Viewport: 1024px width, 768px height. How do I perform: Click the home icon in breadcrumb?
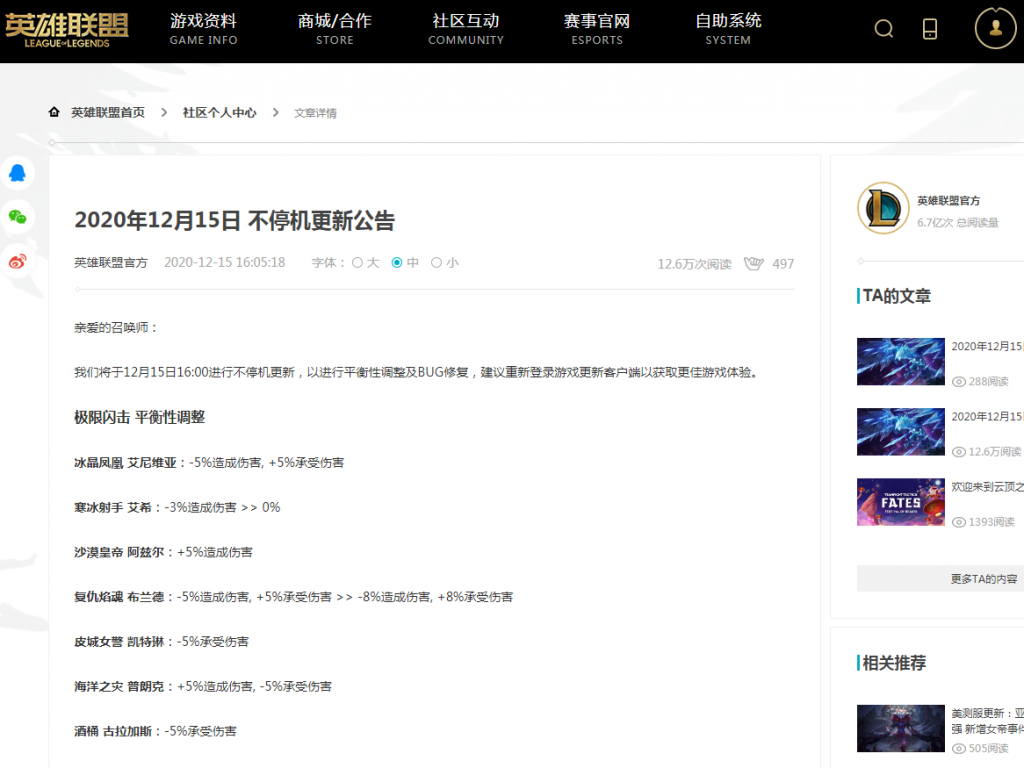[54, 112]
